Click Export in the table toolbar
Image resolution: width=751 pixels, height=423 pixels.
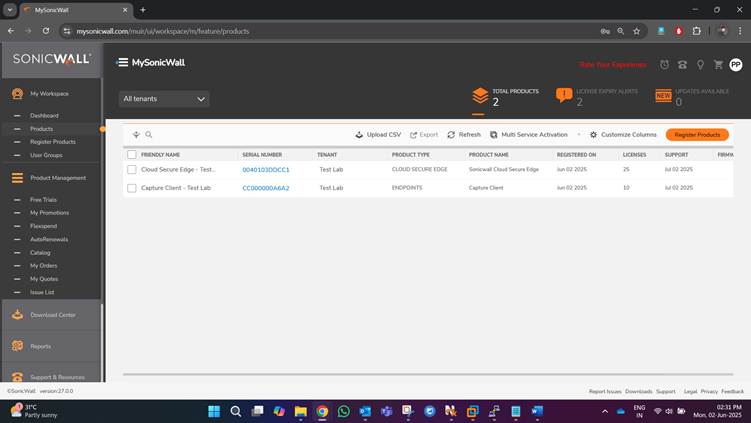[x=424, y=135]
